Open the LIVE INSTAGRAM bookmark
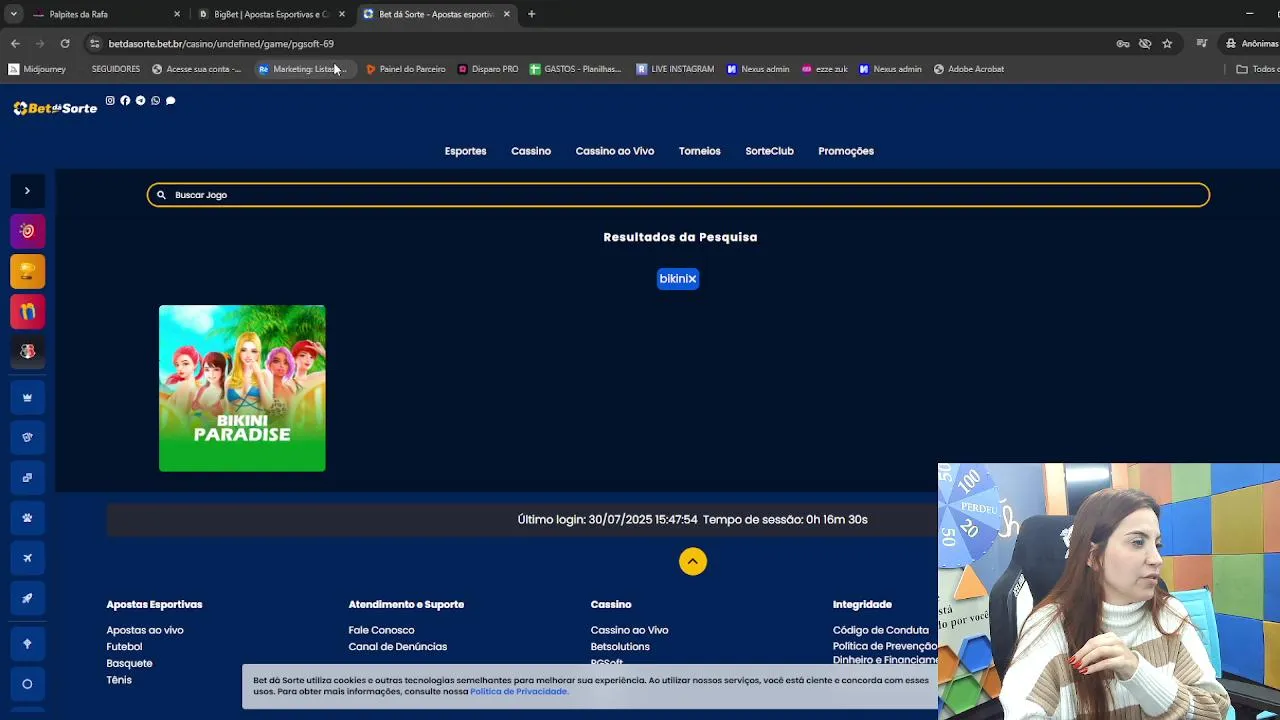This screenshot has height=720, width=1280. pos(675,69)
